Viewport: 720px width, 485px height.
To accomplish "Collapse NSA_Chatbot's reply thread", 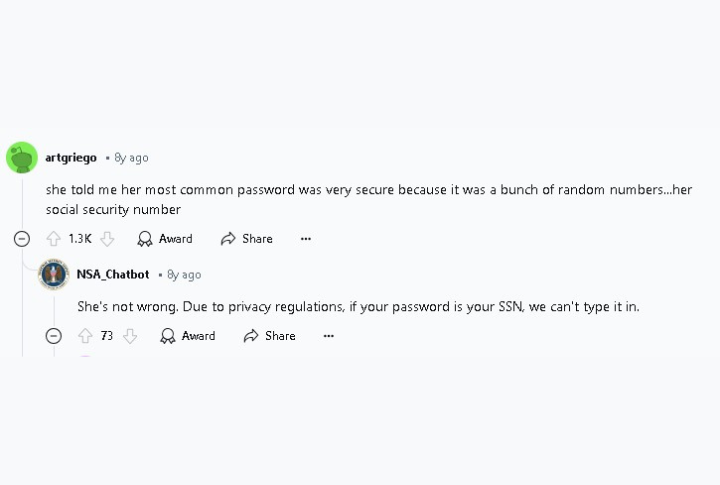I will [x=54, y=336].
